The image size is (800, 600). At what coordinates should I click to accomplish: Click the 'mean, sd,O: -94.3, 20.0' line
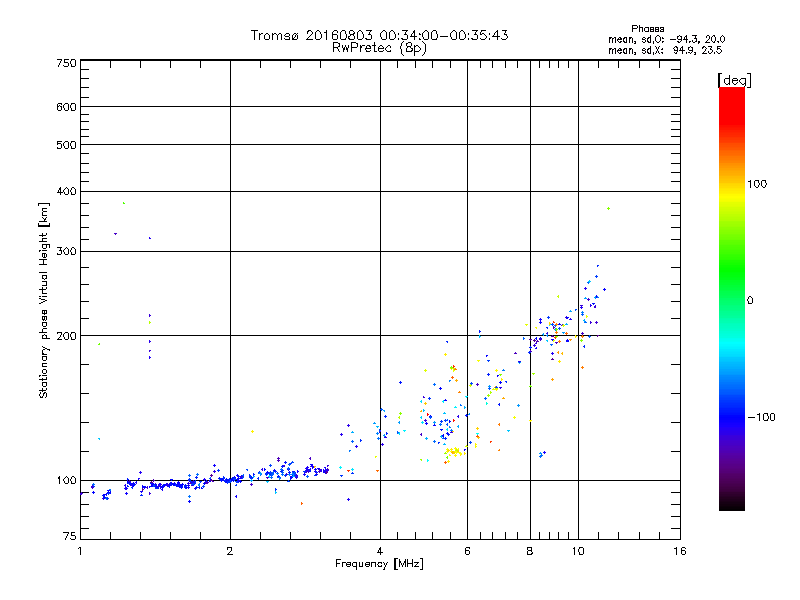coord(666,40)
